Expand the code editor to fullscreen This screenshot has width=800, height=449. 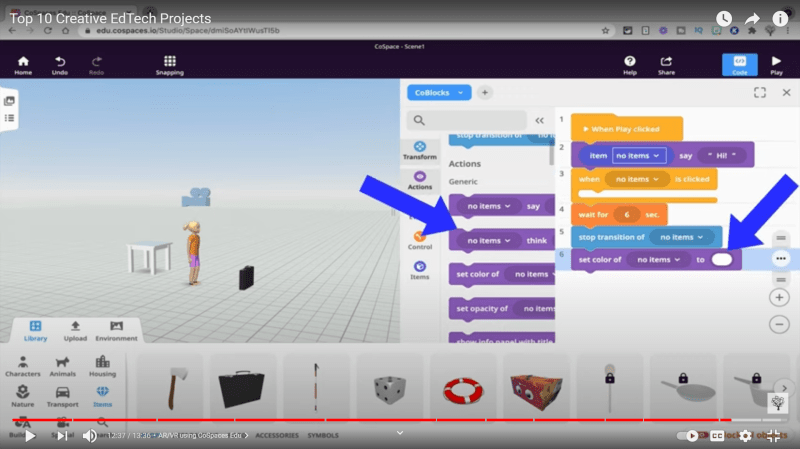tap(760, 92)
